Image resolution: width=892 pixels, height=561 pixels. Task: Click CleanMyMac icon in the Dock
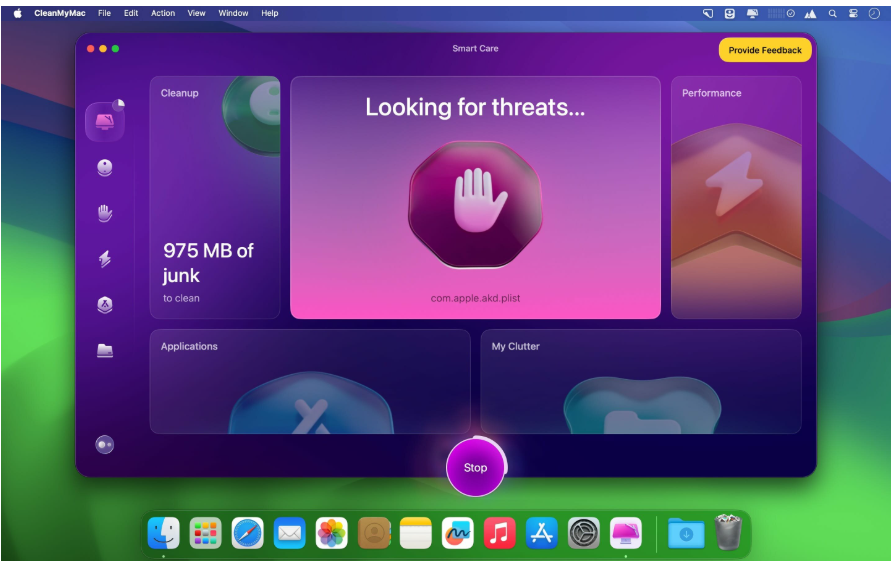click(x=626, y=533)
